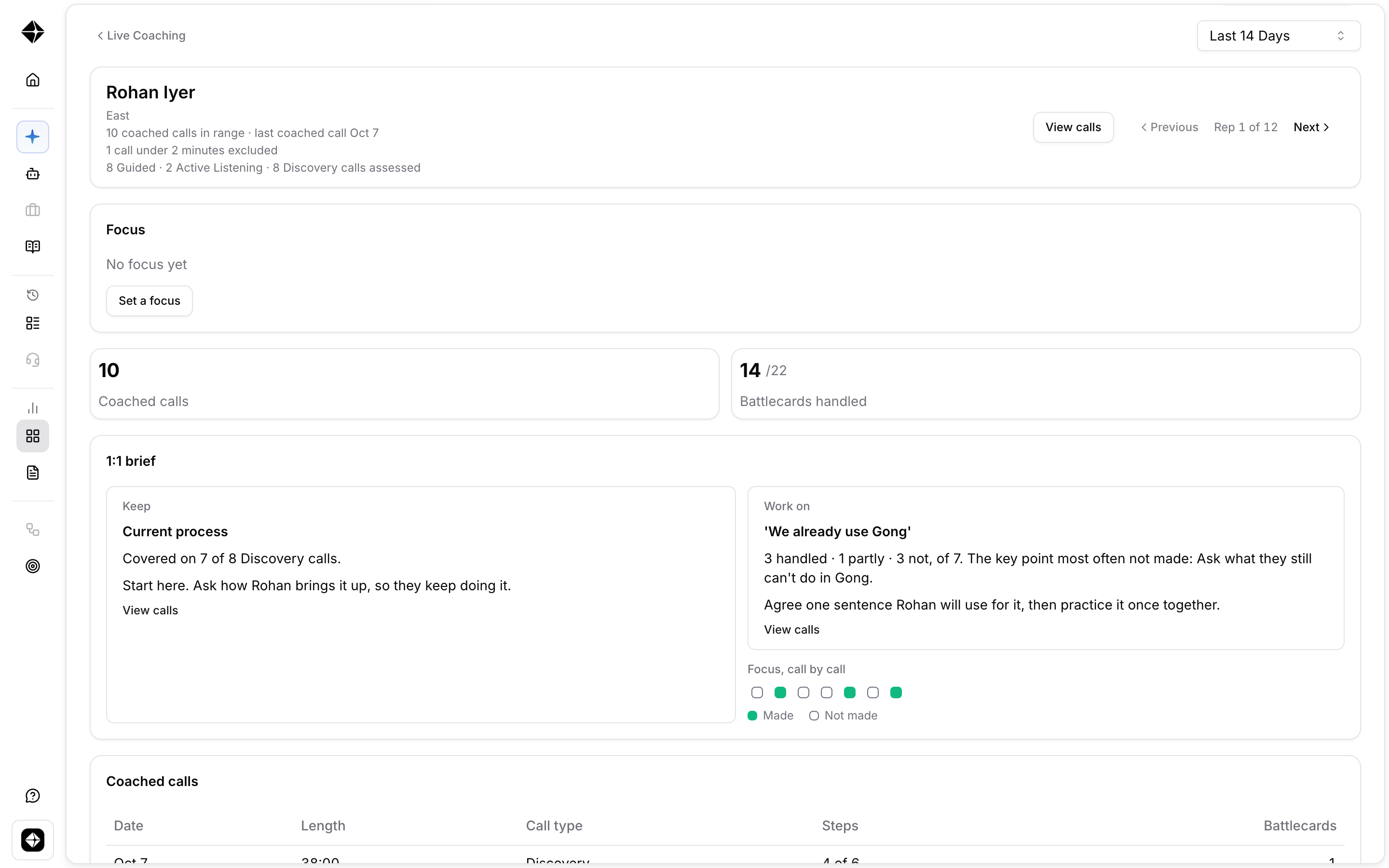1389x868 pixels.
Task: Click the 'Not made' legend label
Action: pyautogui.click(x=851, y=716)
